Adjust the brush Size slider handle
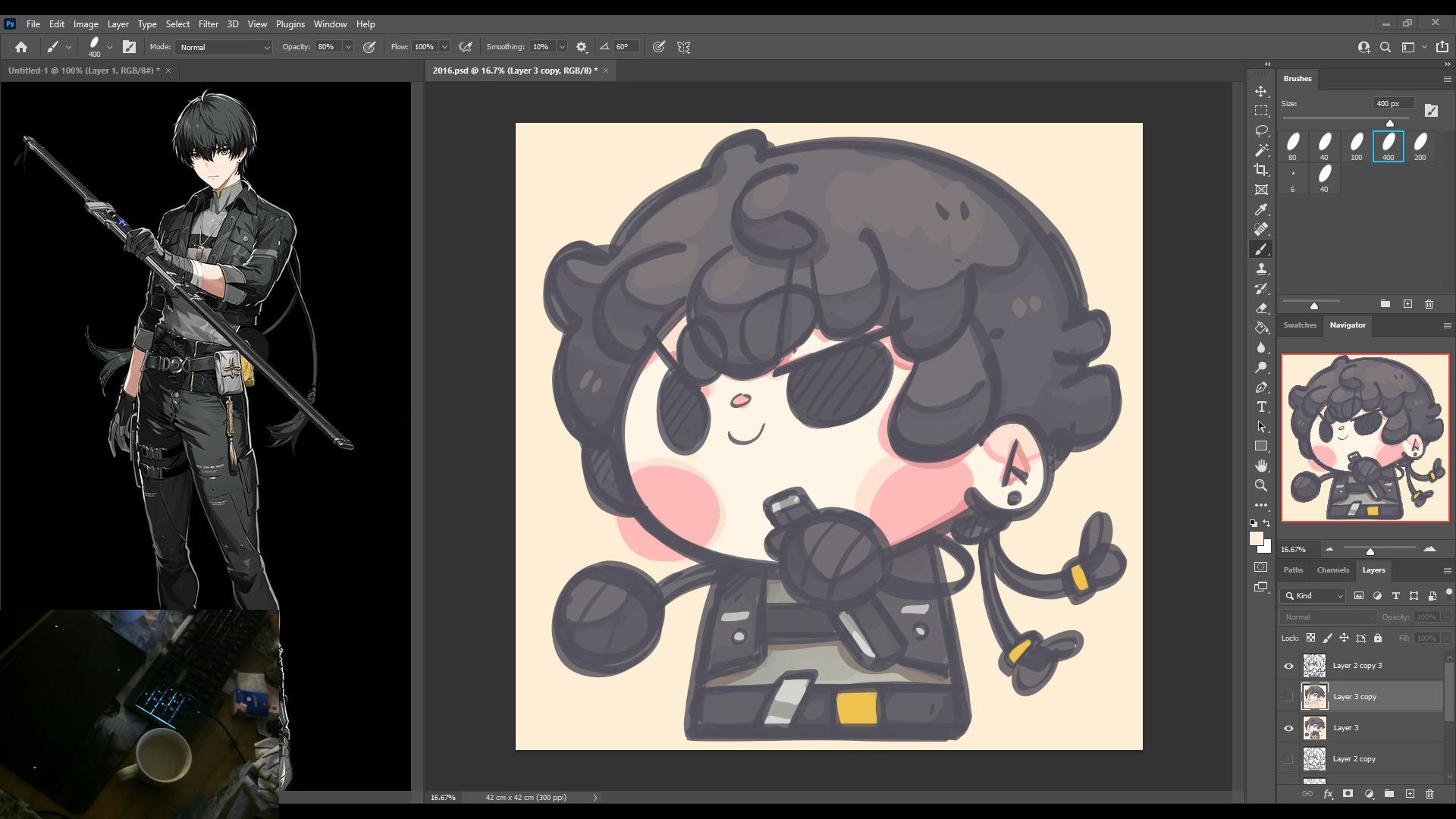This screenshot has height=819, width=1456. (1390, 123)
